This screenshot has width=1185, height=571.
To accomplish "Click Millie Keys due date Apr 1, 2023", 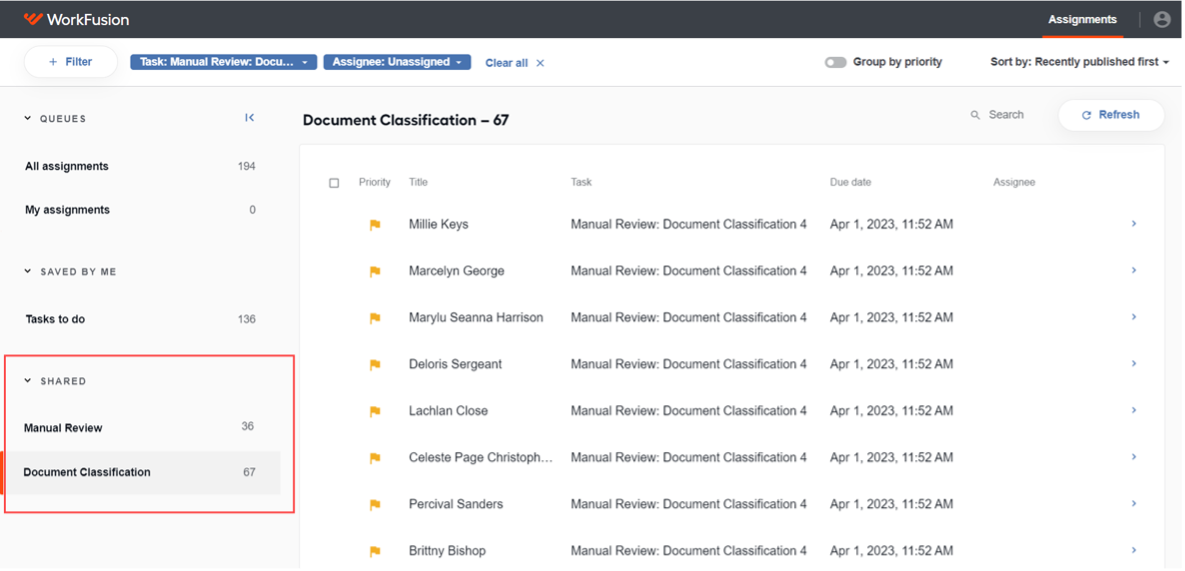I will (x=891, y=224).
